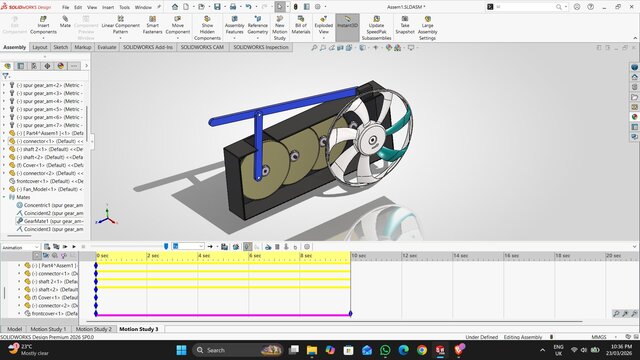The image size is (640, 360).
Task: Open Reference Geometry tool
Action: pos(258,25)
